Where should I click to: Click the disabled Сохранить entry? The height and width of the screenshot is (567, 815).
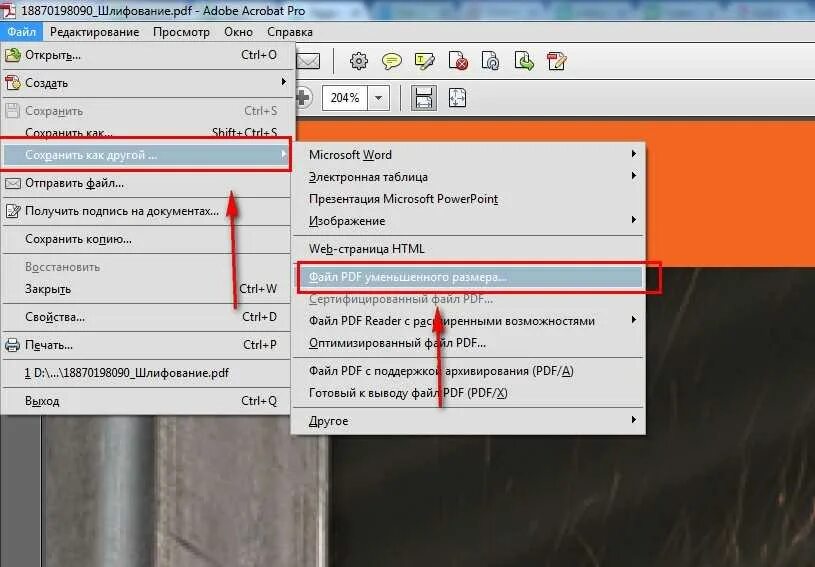[147, 111]
